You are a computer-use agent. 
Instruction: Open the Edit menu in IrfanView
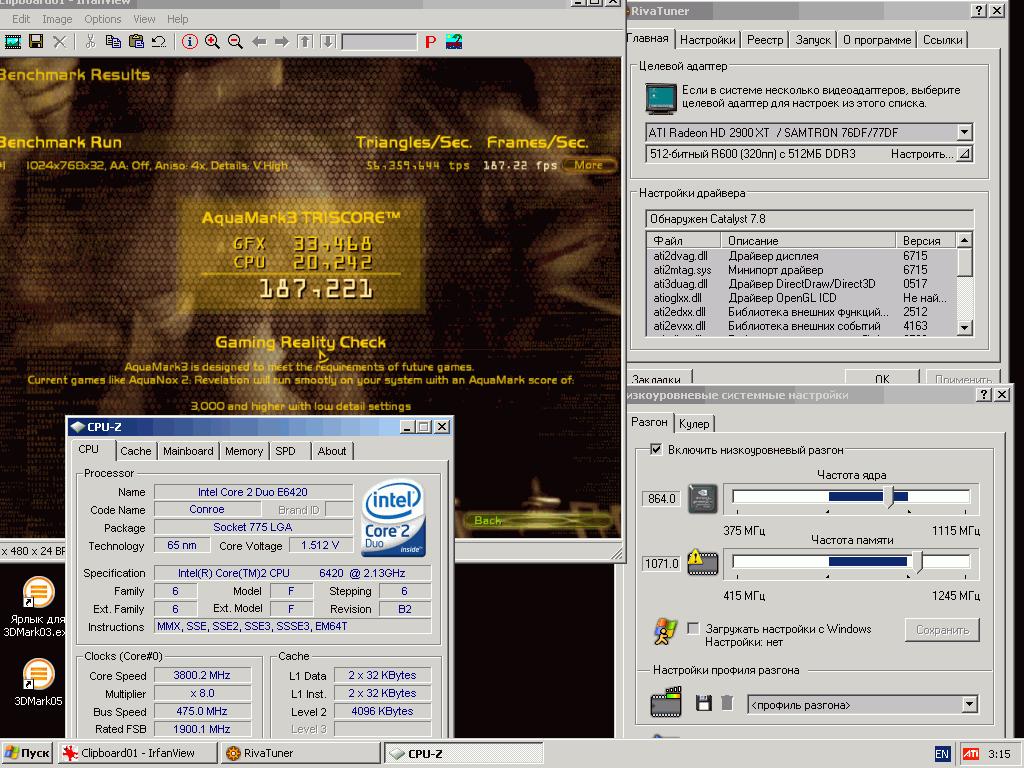click(x=21, y=19)
